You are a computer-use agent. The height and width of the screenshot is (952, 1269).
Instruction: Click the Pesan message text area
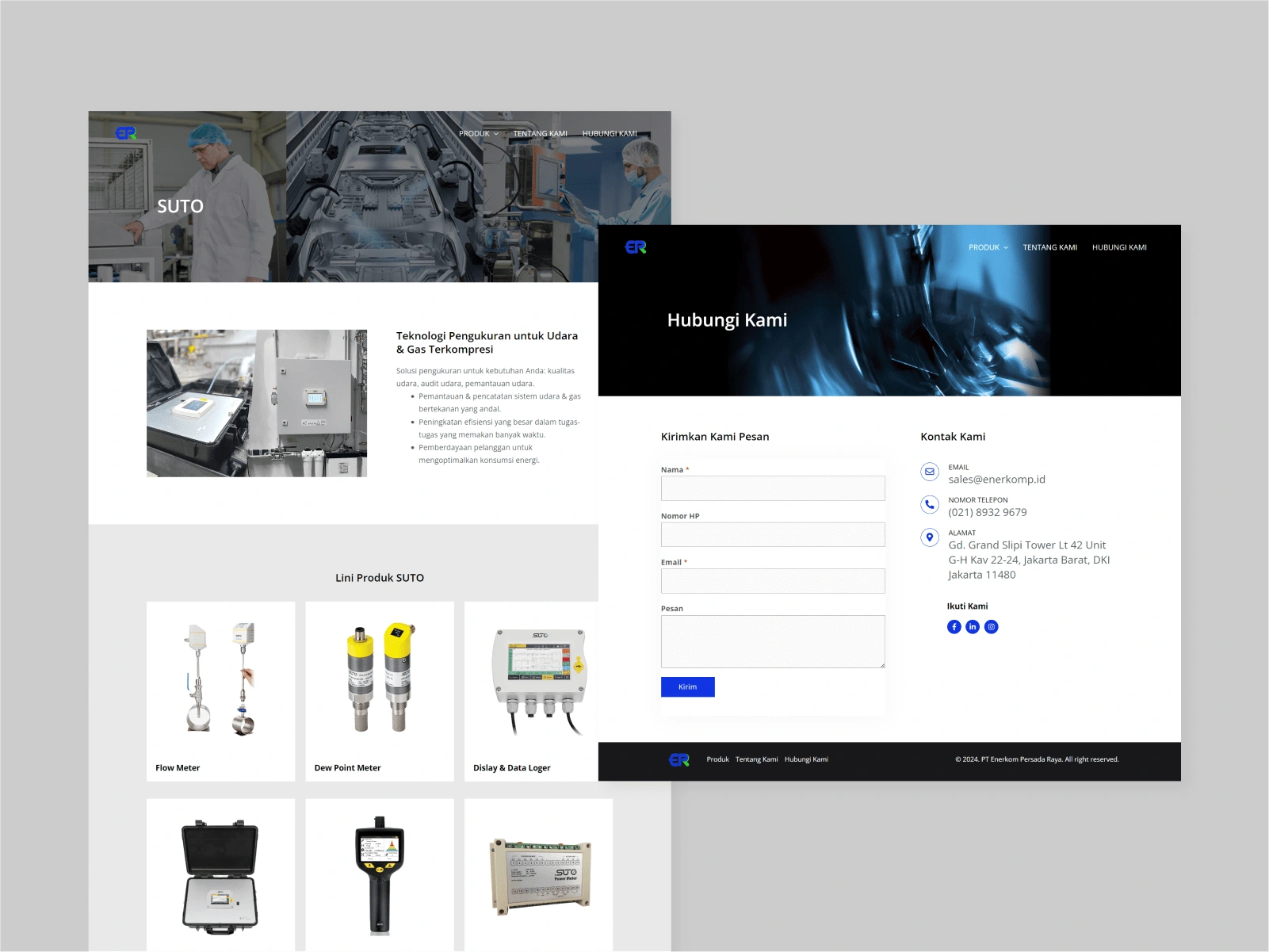773,640
